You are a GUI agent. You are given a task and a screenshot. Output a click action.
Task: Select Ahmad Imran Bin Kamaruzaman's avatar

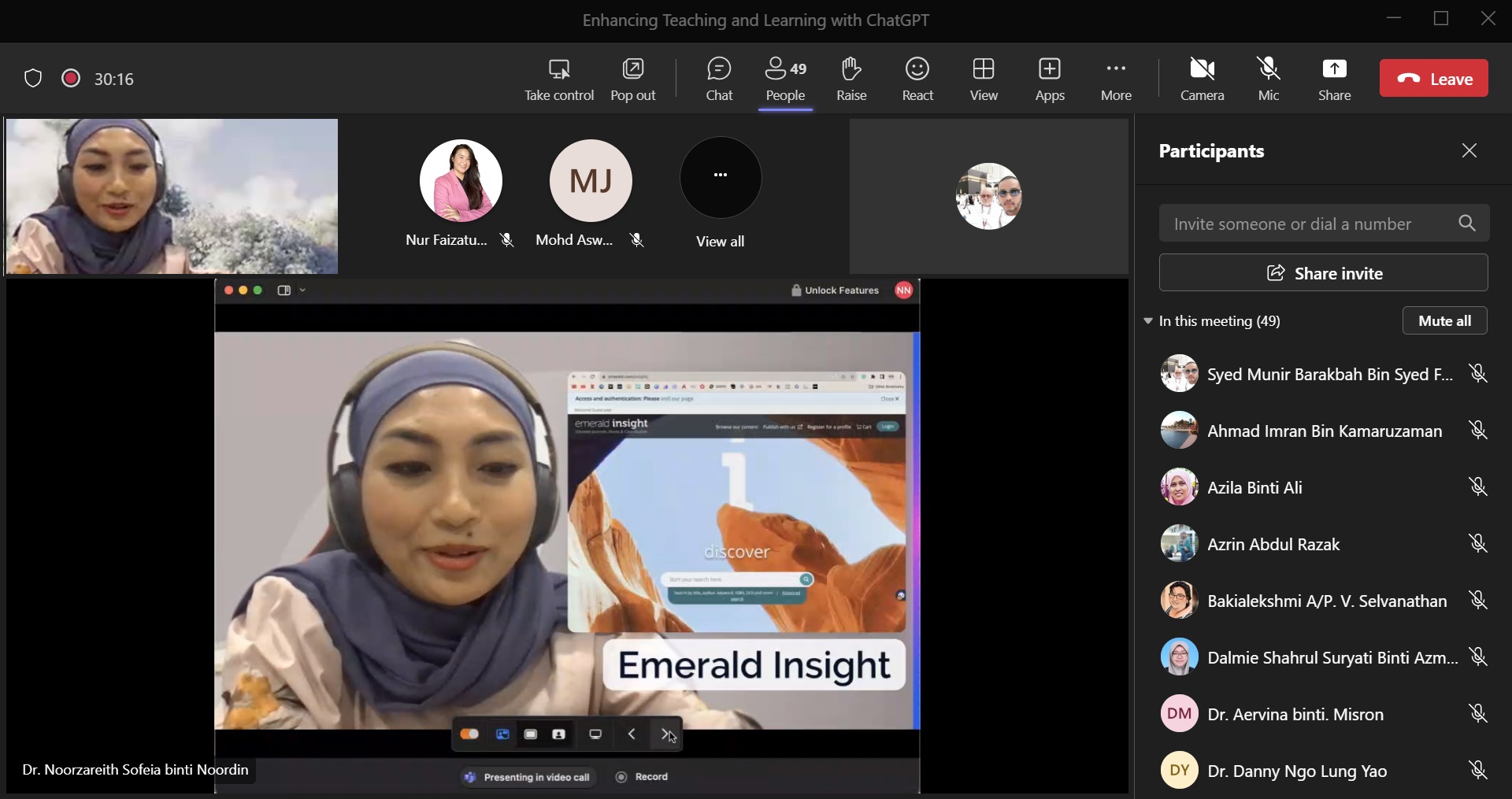(x=1179, y=430)
